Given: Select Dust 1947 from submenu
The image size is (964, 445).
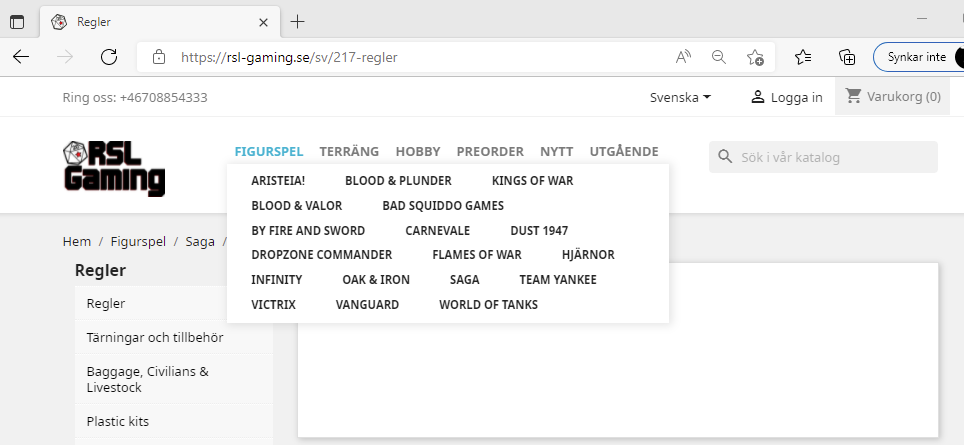Looking at the screenshot, I should click(x=539, y=230).
